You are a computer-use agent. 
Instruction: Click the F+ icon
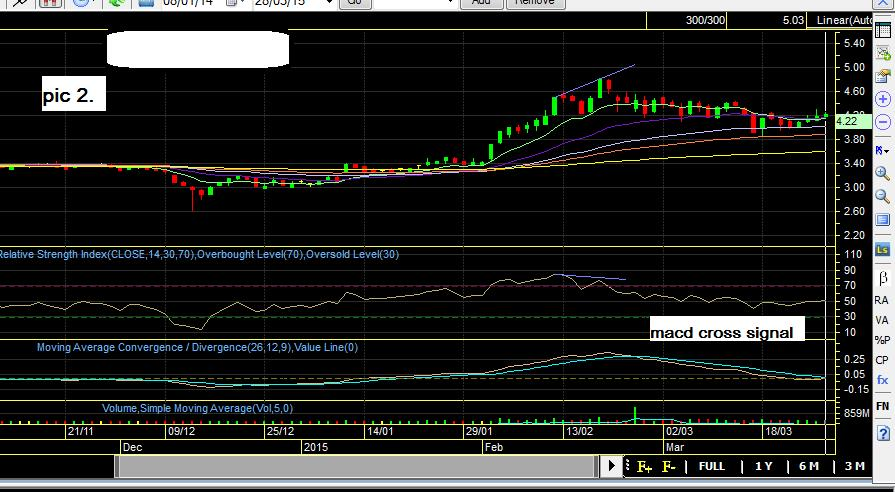tap(644, 467)
